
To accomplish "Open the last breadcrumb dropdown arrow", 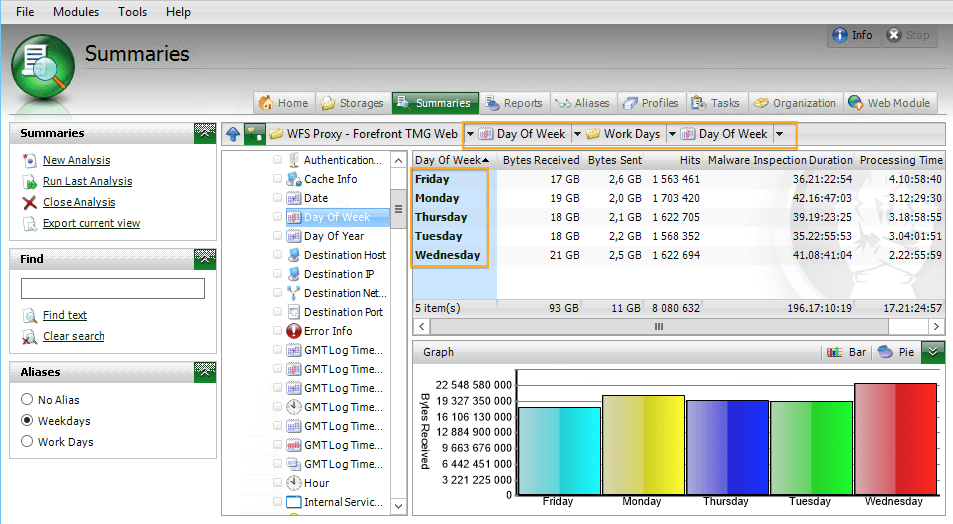I will point(780,134).
